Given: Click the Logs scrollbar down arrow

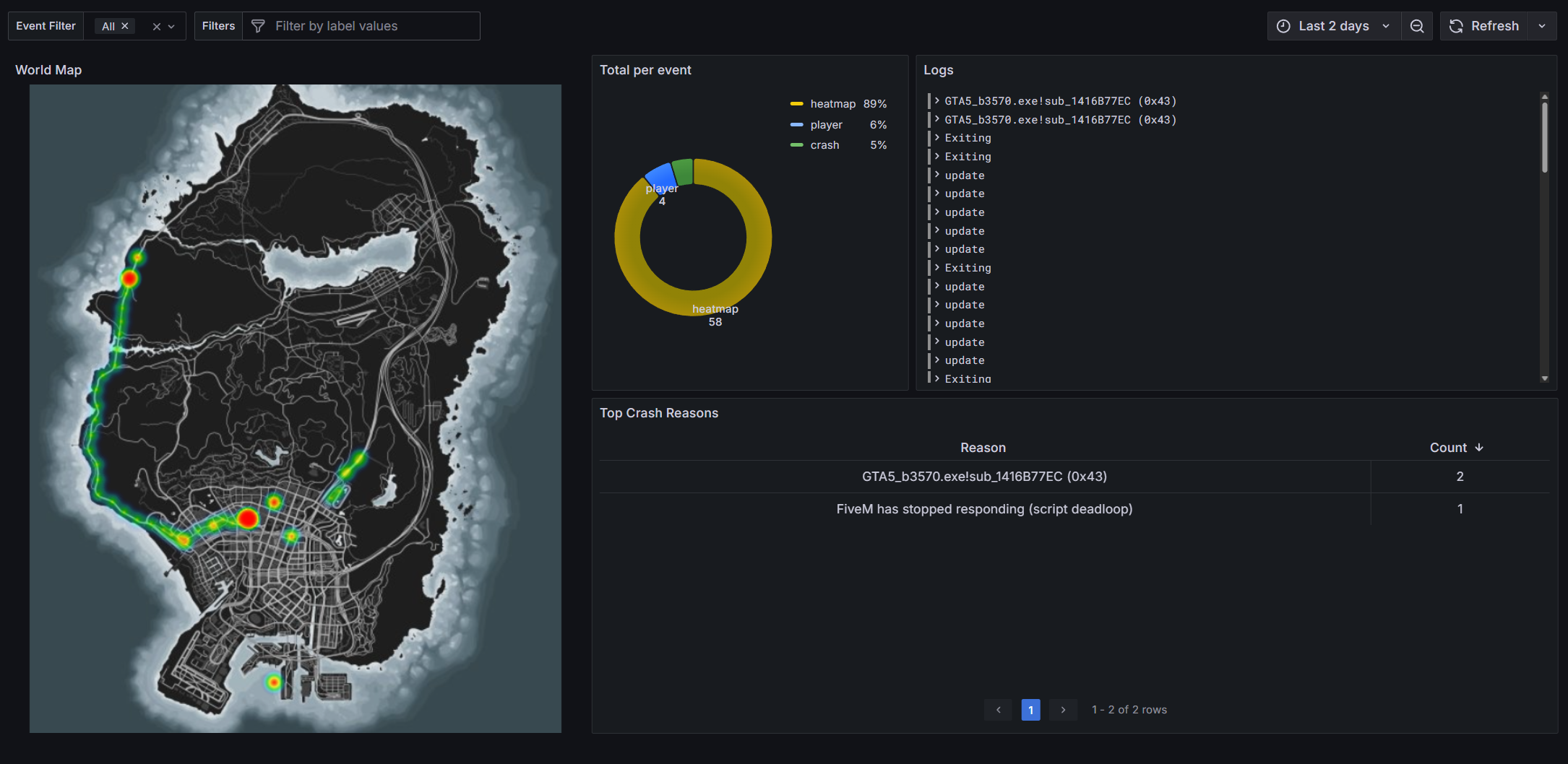Looking at the screenshot, I should 1544,378.
